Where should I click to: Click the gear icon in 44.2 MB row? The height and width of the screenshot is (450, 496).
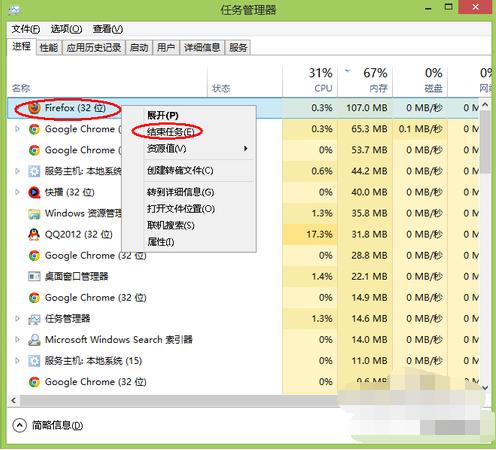(x=34, y=171)
